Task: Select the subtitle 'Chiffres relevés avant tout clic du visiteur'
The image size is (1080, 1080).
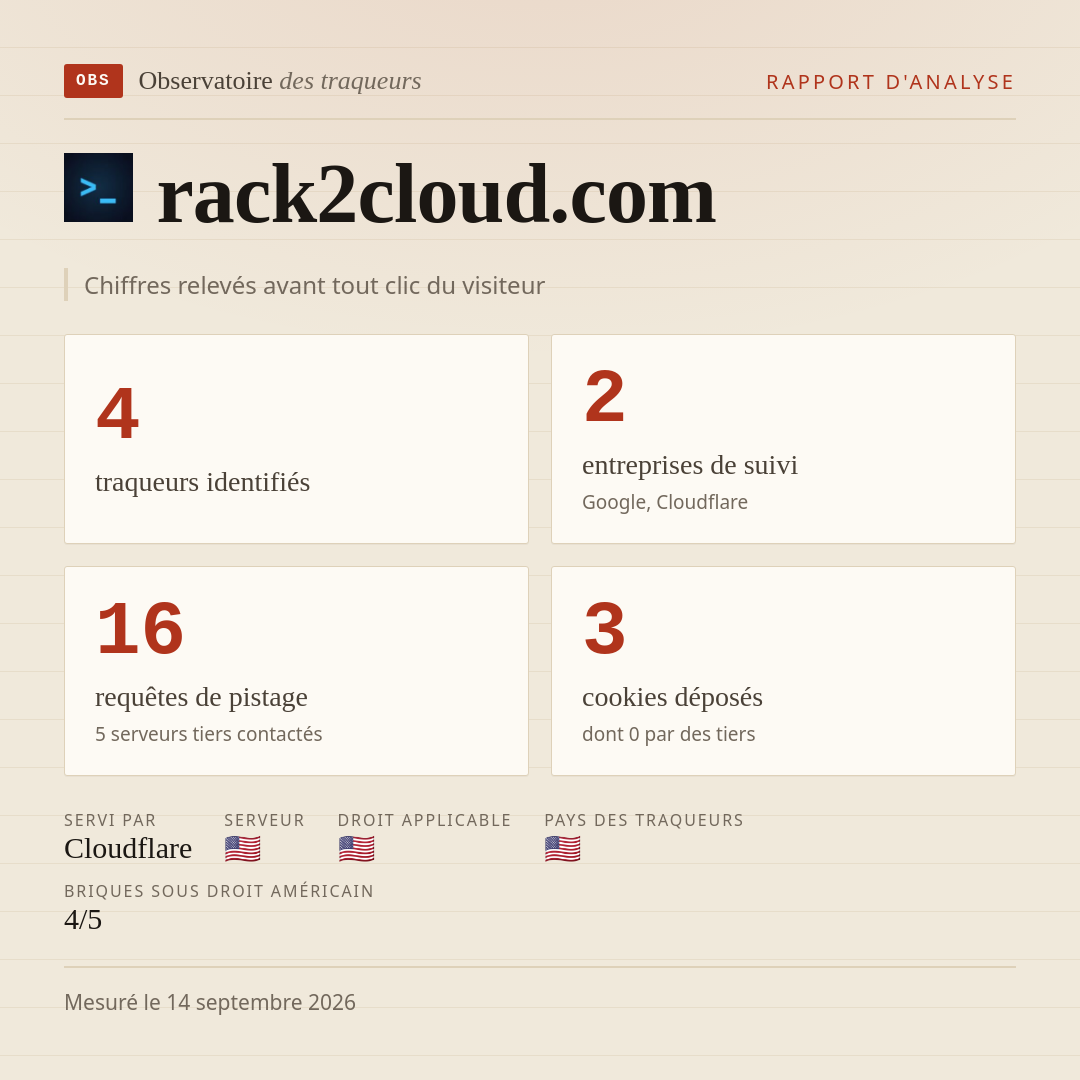Action: tap(314, 285)
